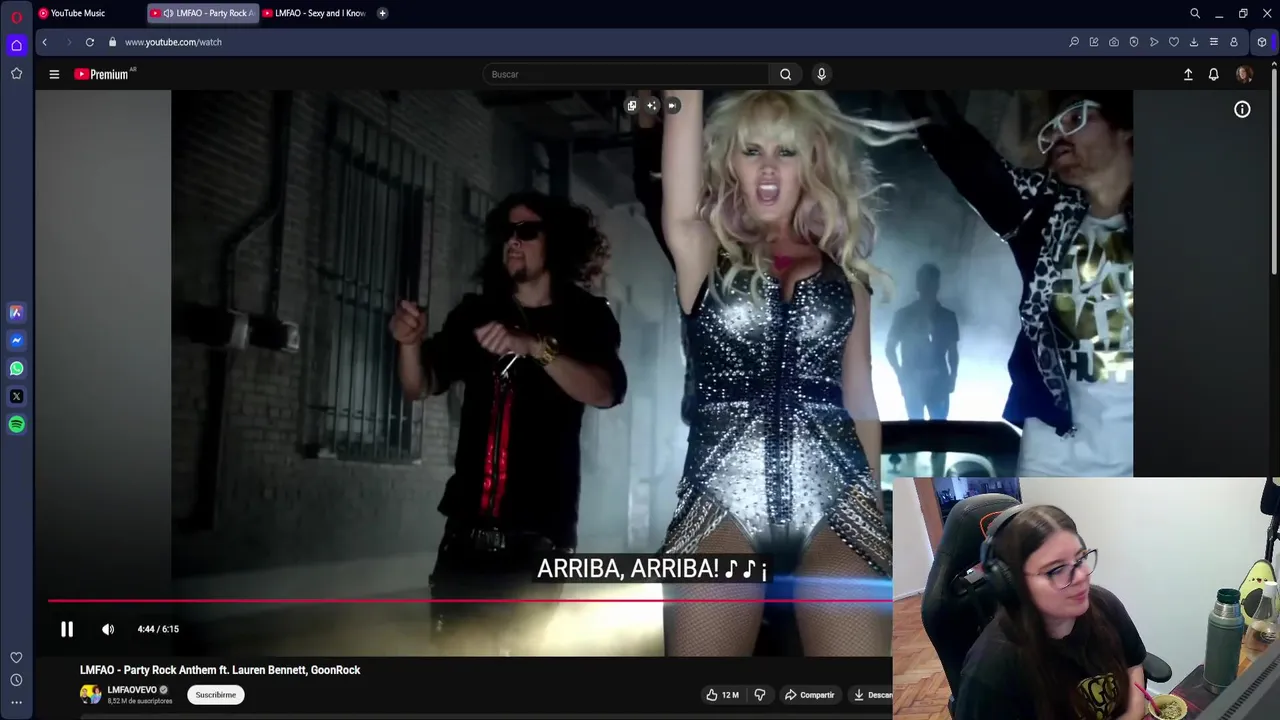Open the Opera toolbar edit/note icon
Image resolution: width=1280 pixels, height=720 pixels.
point(1094,42)
